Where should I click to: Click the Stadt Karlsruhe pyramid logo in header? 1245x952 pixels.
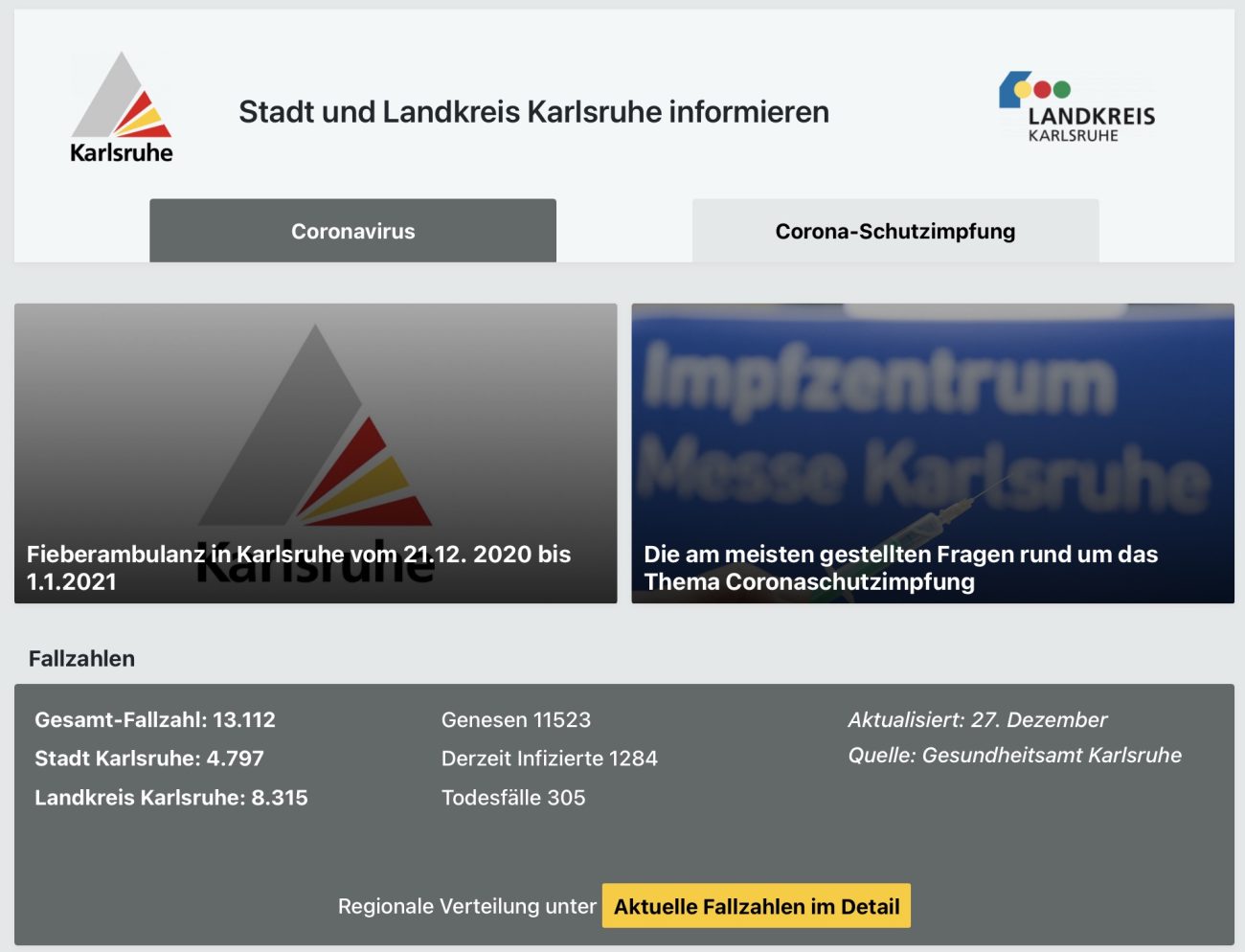coord(122,108)
